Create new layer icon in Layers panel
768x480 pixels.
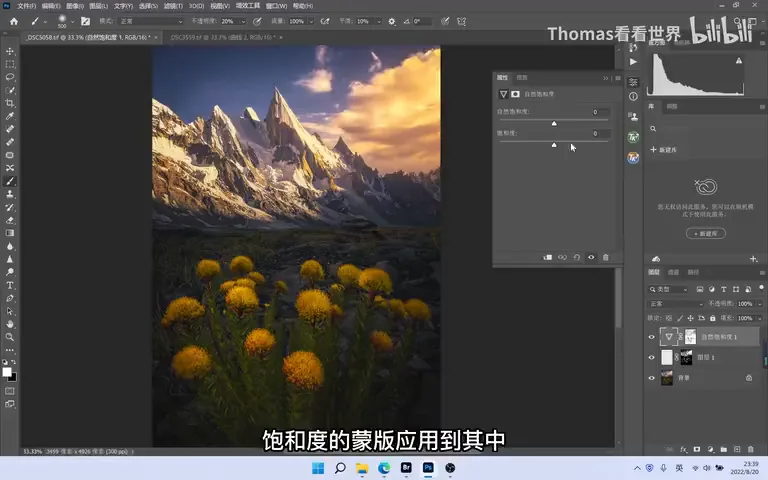tap(737, 449)
